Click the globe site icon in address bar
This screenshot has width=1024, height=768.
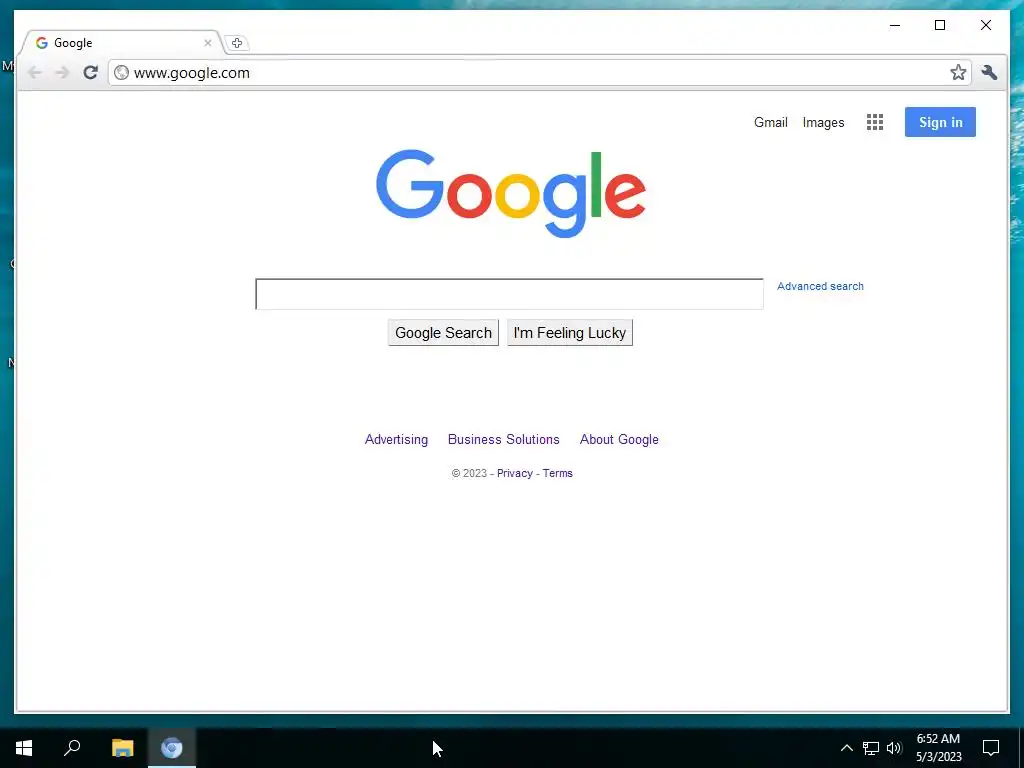121,72
